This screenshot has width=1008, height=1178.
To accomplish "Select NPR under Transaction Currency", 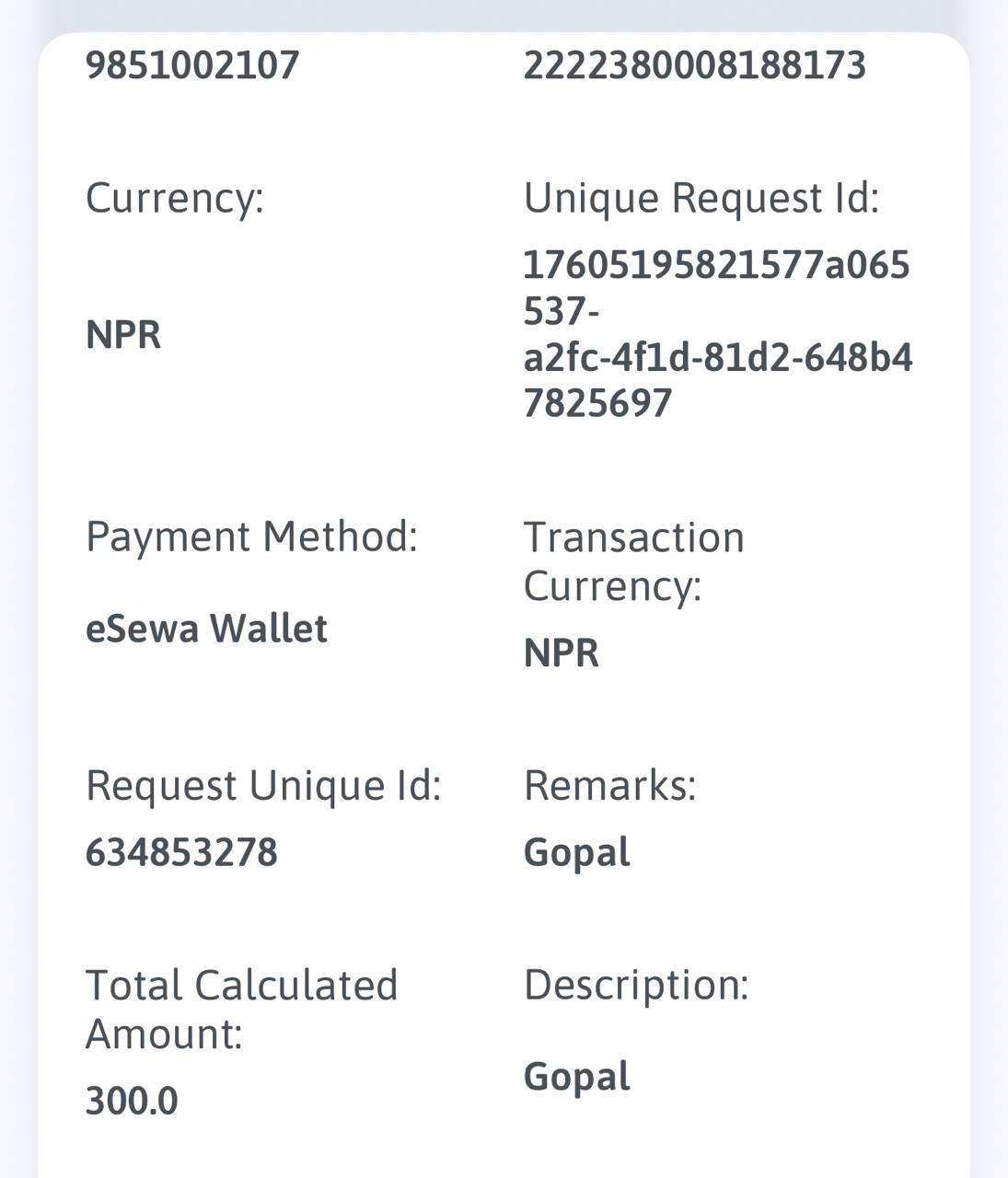I will click(561, 653).
